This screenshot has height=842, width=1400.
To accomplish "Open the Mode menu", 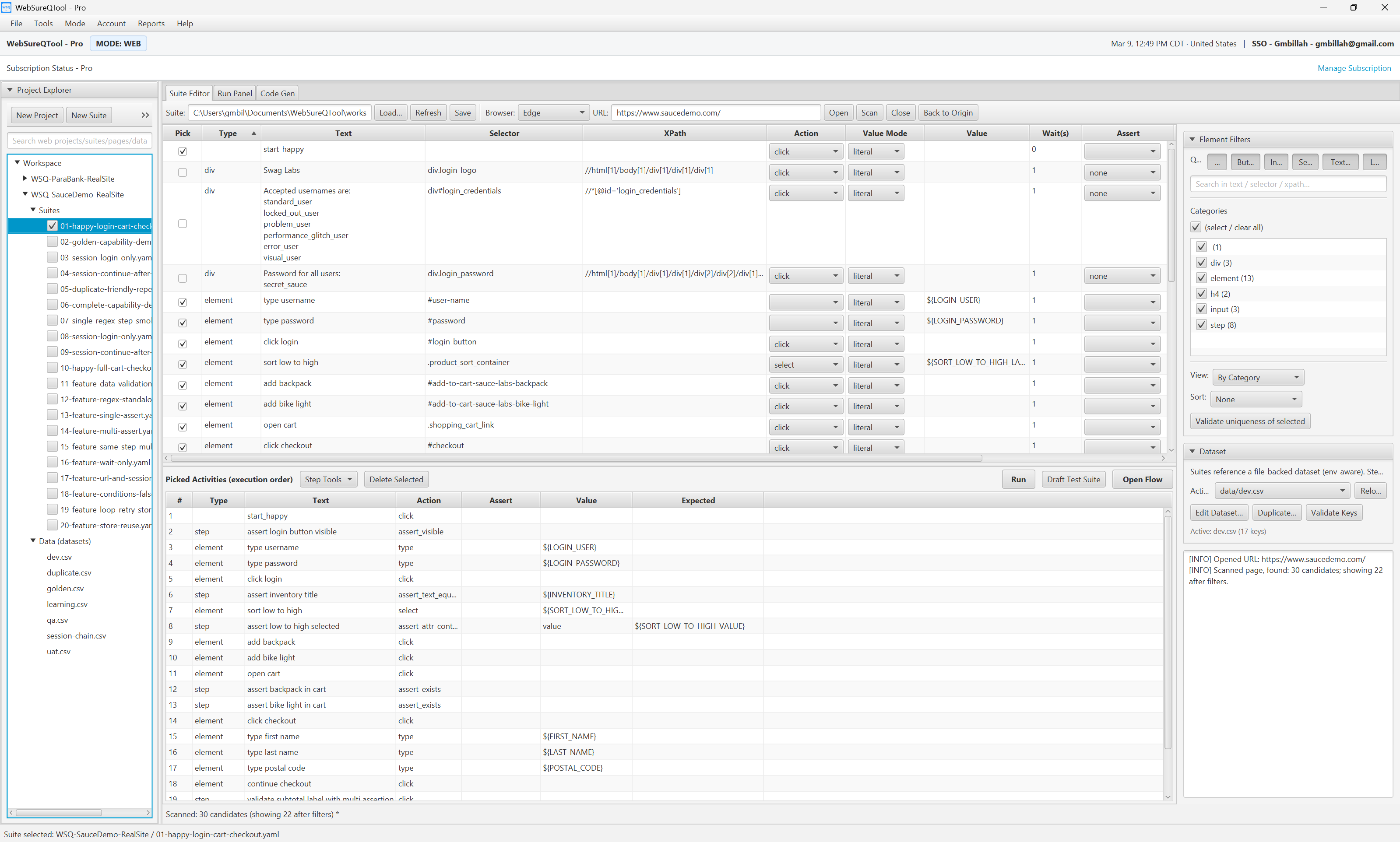I will coord(75,23).
